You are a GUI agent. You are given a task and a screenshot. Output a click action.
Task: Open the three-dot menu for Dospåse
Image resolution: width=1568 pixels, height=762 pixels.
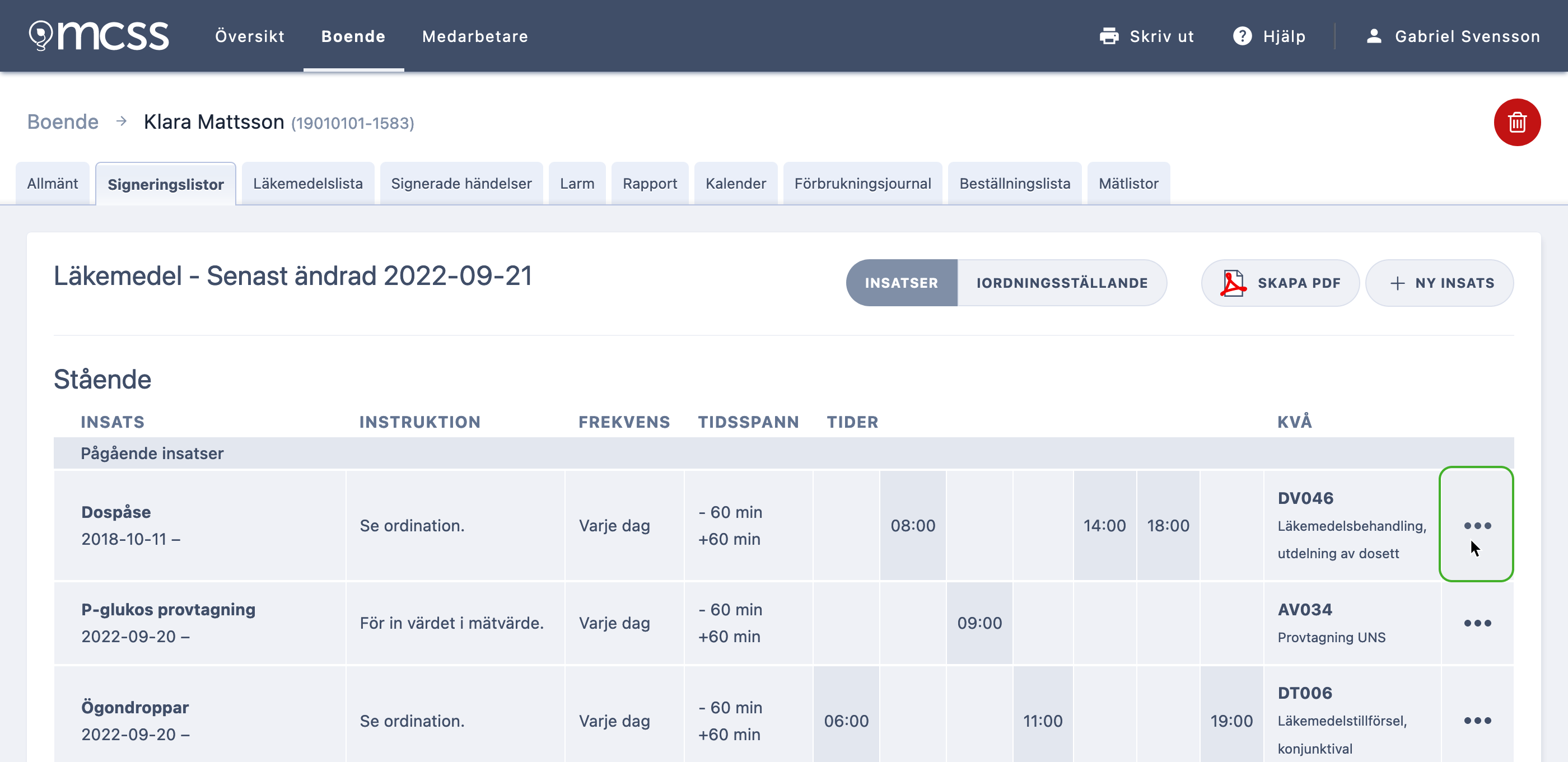point(1477,525)
